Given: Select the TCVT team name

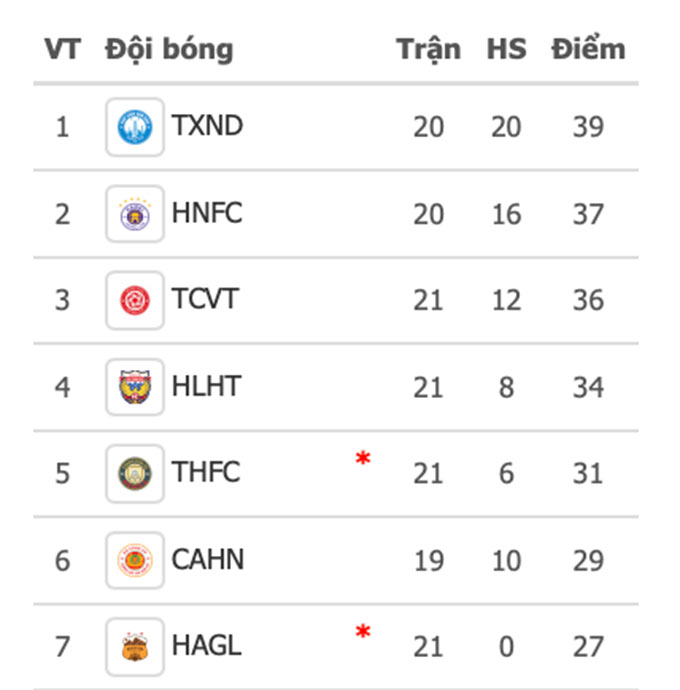Looking at the screenshot, I should tap(205, 299).
